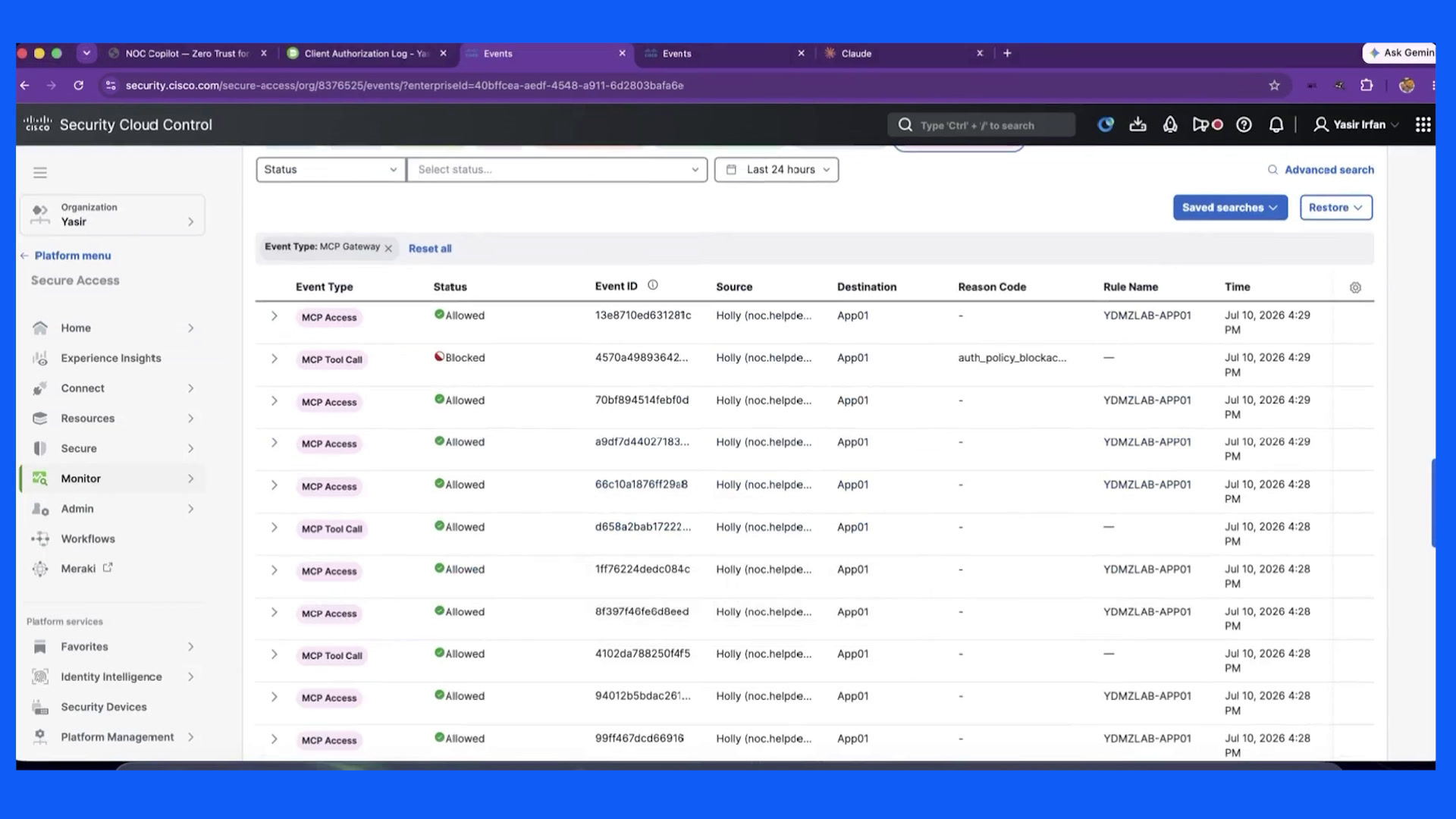Remove the MCP Gateway event type filter
The height and width of the screenshot is (819, 1456).
coord(388,248)
